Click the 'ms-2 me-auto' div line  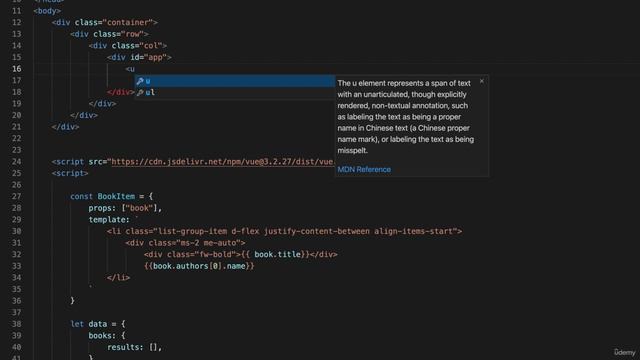coord(185,243)
